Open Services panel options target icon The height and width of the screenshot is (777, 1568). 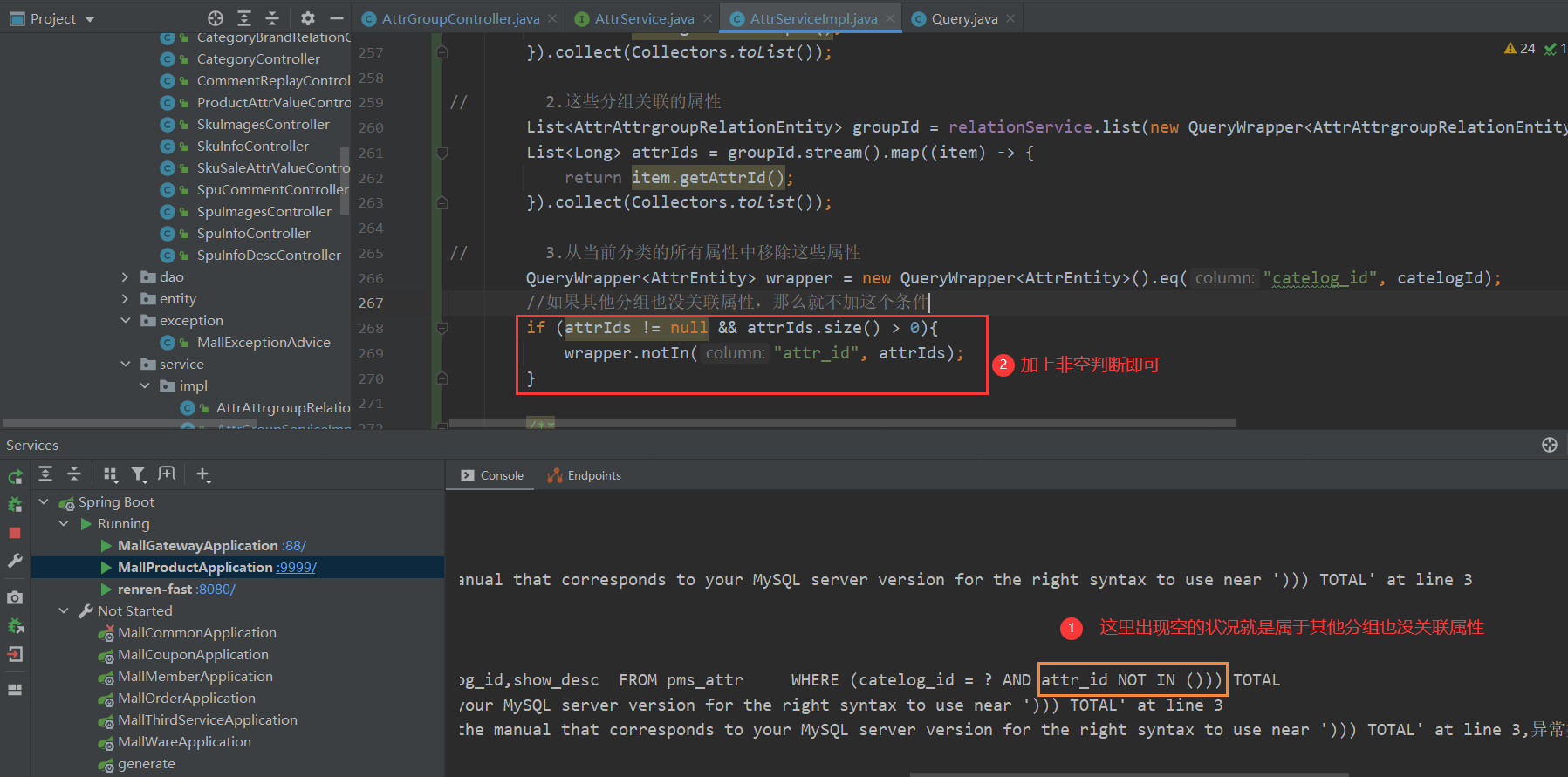click(1550, 445)
